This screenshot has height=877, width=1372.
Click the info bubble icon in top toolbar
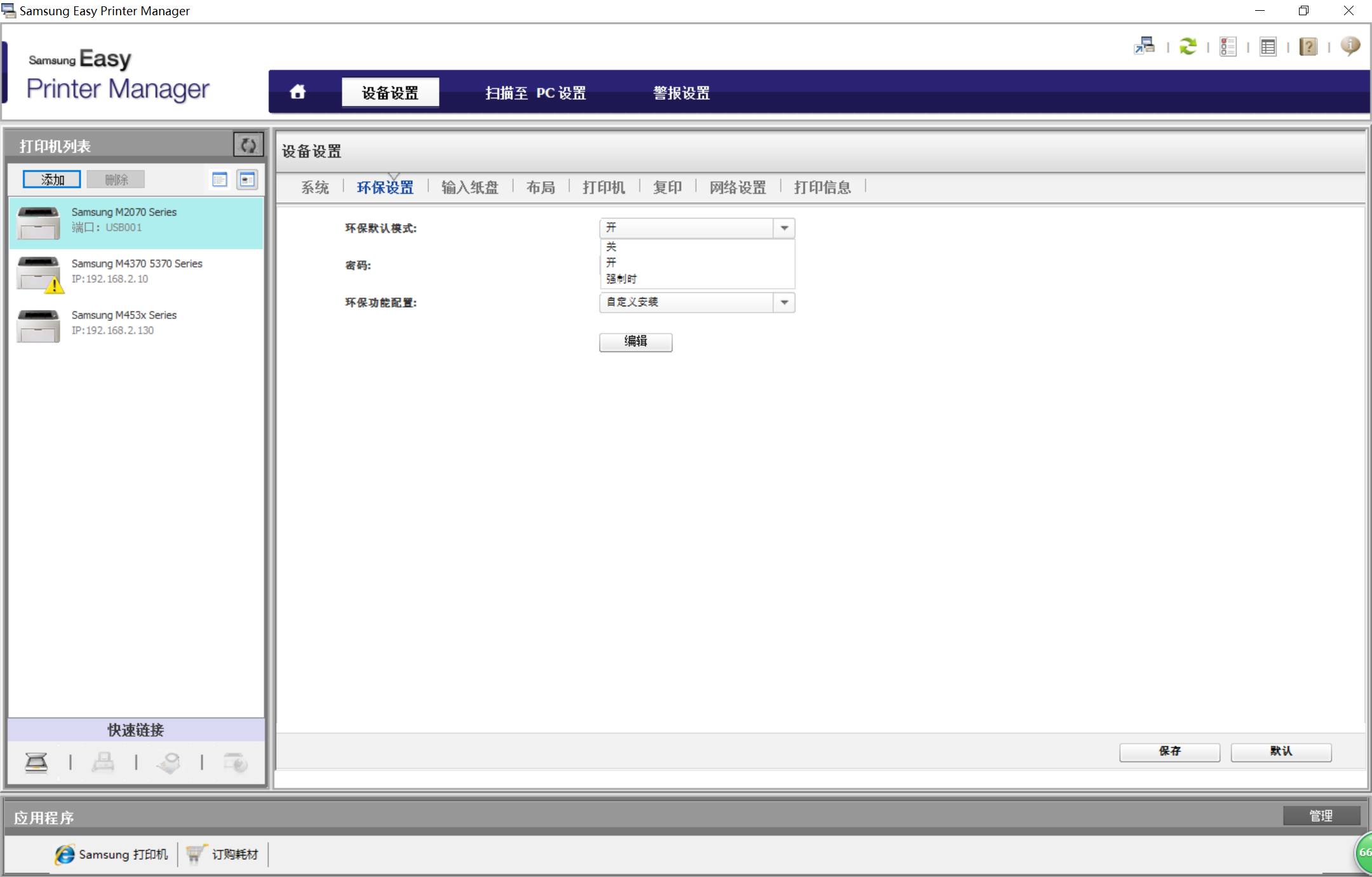(x=1350, y=46)
